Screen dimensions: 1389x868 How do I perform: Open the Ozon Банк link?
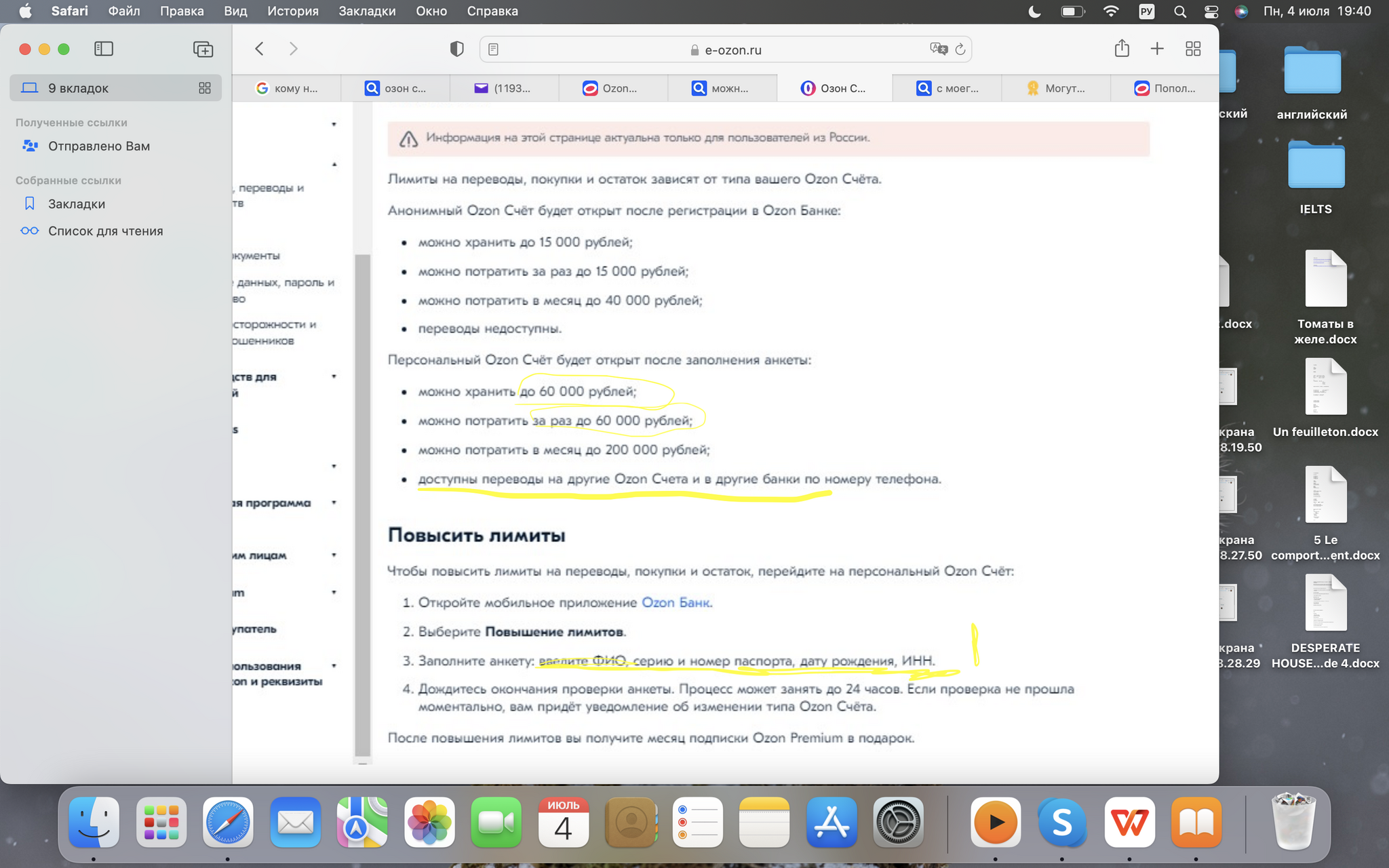(676, 602)
